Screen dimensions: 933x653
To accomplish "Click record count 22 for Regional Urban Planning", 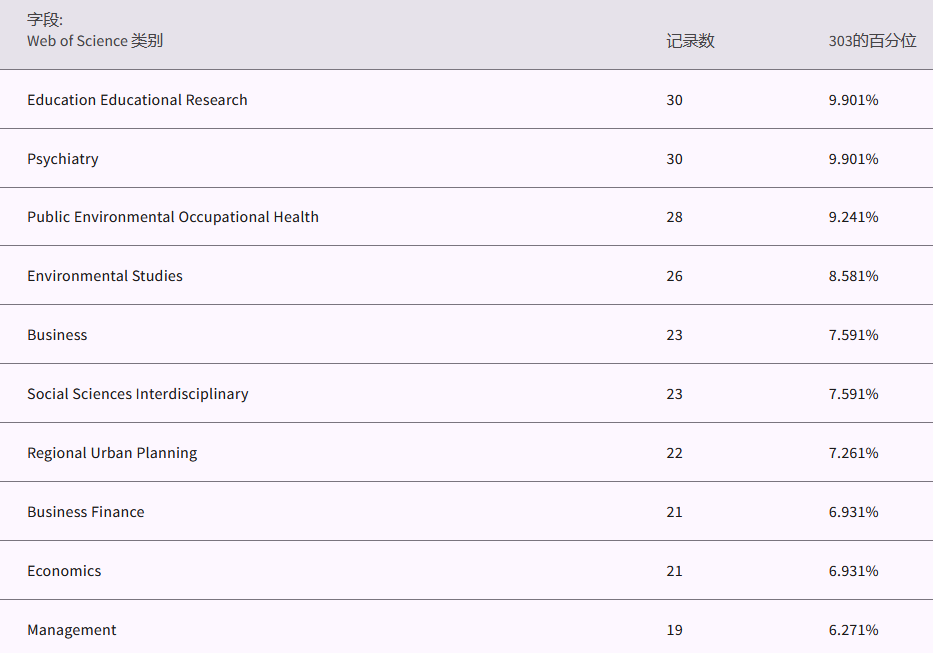I will tap(675, 453).
